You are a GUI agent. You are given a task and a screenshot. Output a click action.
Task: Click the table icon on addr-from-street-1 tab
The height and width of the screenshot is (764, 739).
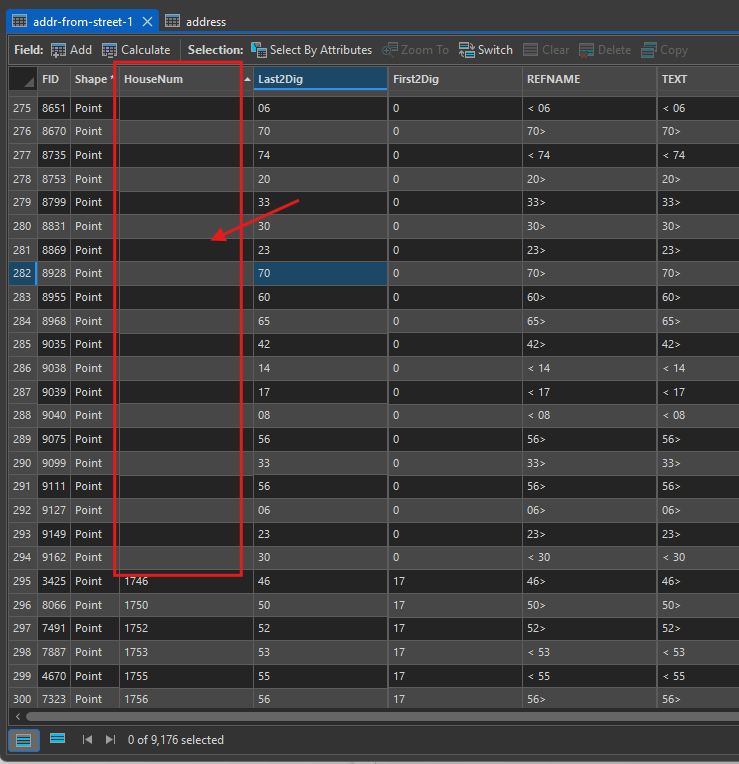pos(19,21)
